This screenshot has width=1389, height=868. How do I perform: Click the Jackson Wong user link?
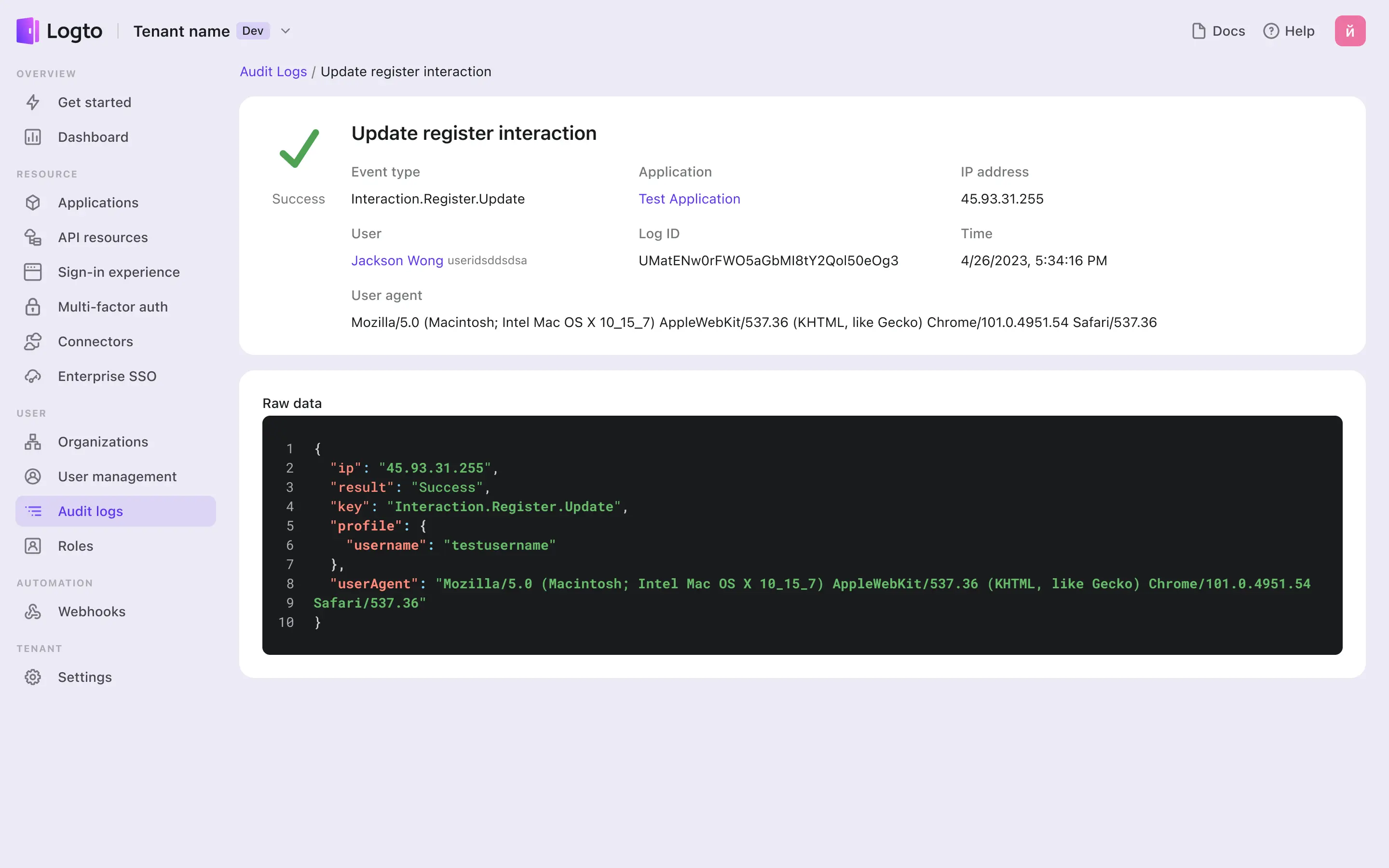click(397, 260)
